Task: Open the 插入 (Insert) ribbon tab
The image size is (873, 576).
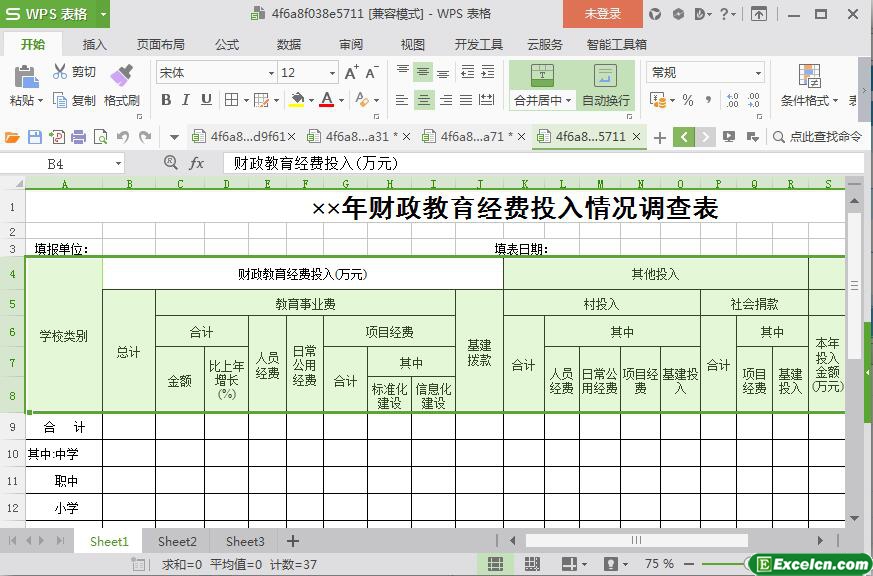Action: pos(95,44)
